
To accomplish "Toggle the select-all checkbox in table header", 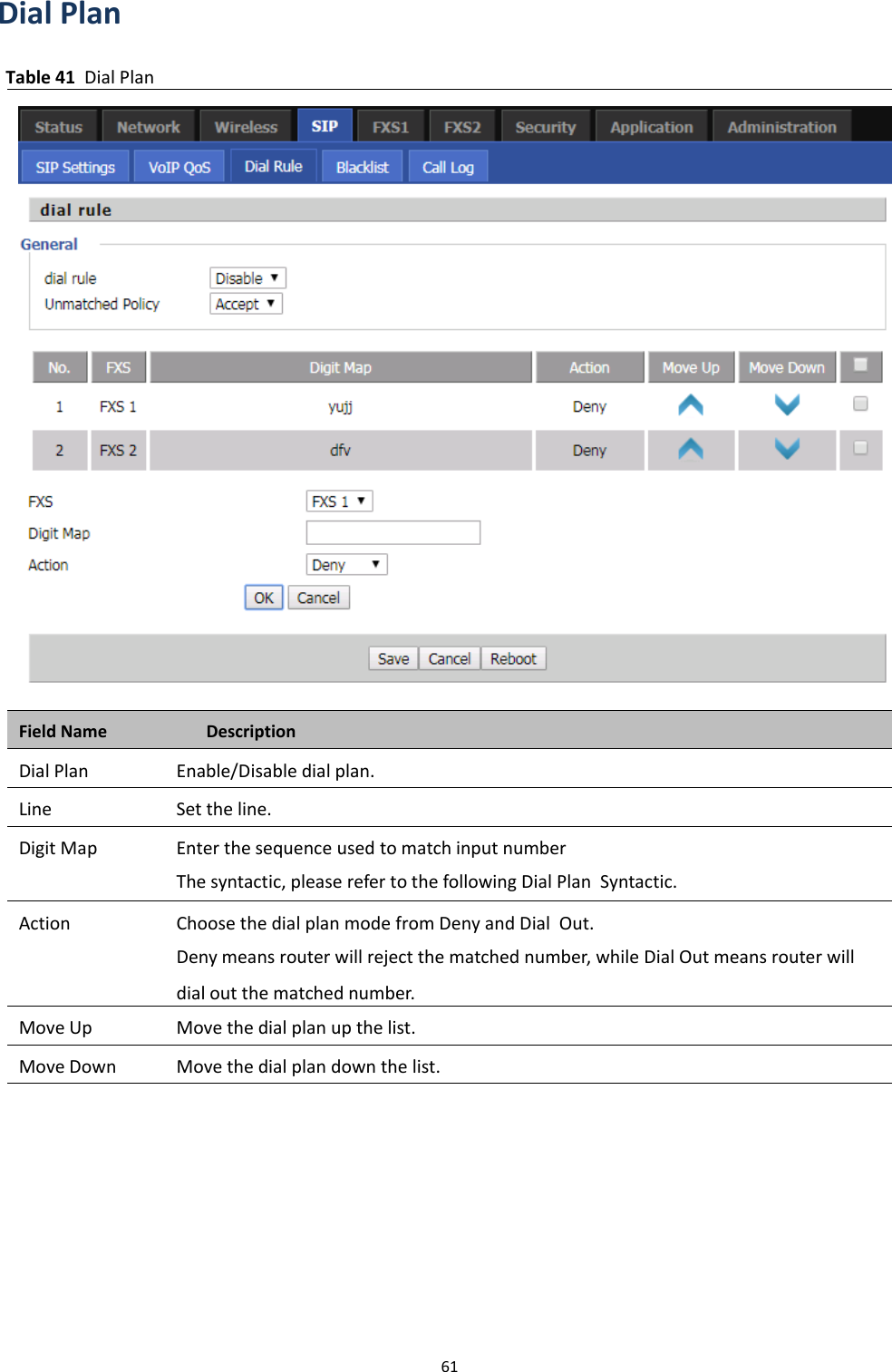I will point(859,365).
